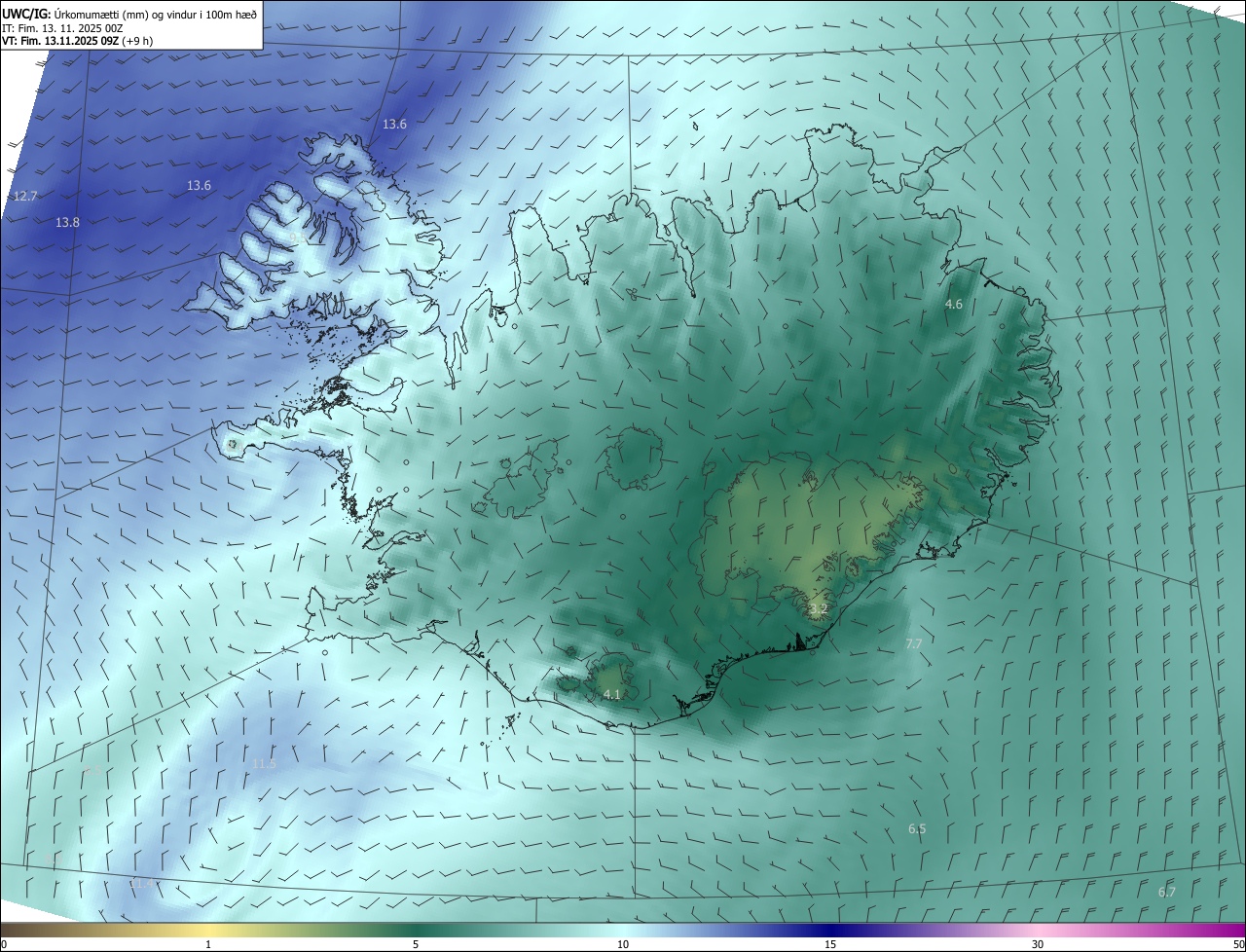1246x952 pixels.
Task: Click the colorbar tick label 15
Action: [830, 944]
